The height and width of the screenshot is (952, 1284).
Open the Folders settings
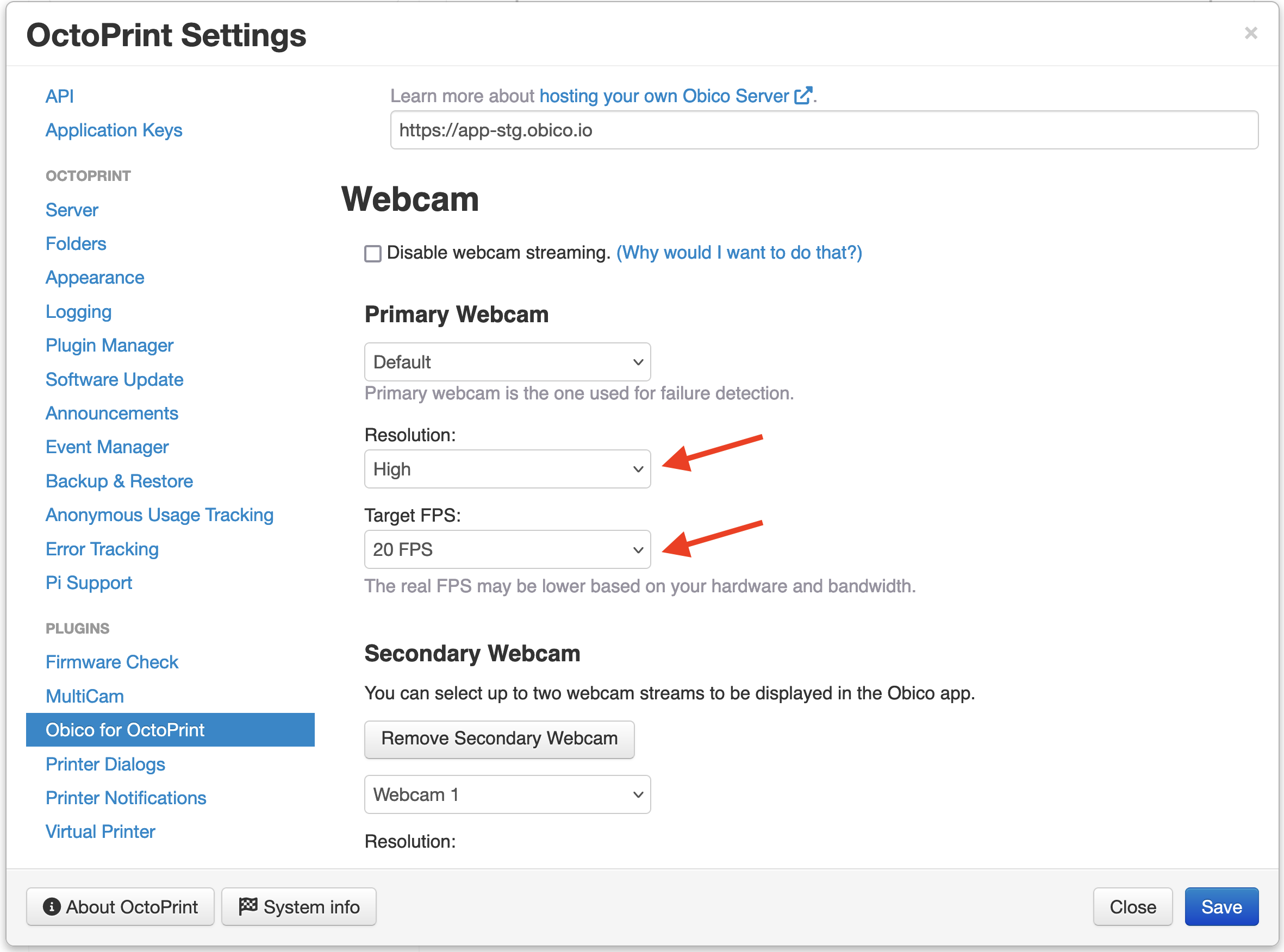[76, 244]
